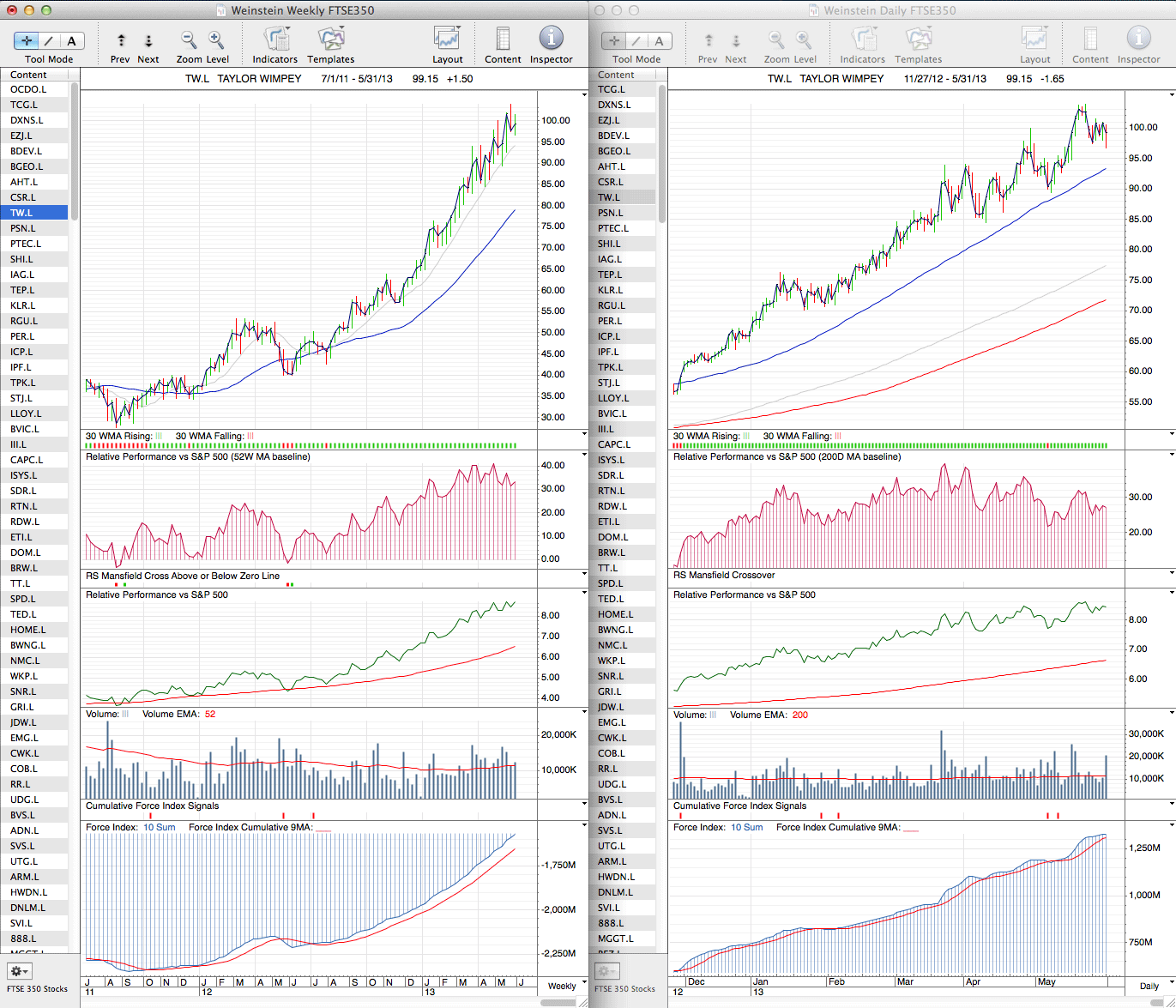Zoom in with the plus magnifier in Weekly window
Viewport: 1176px width, 1008px height.
[216, 39]
